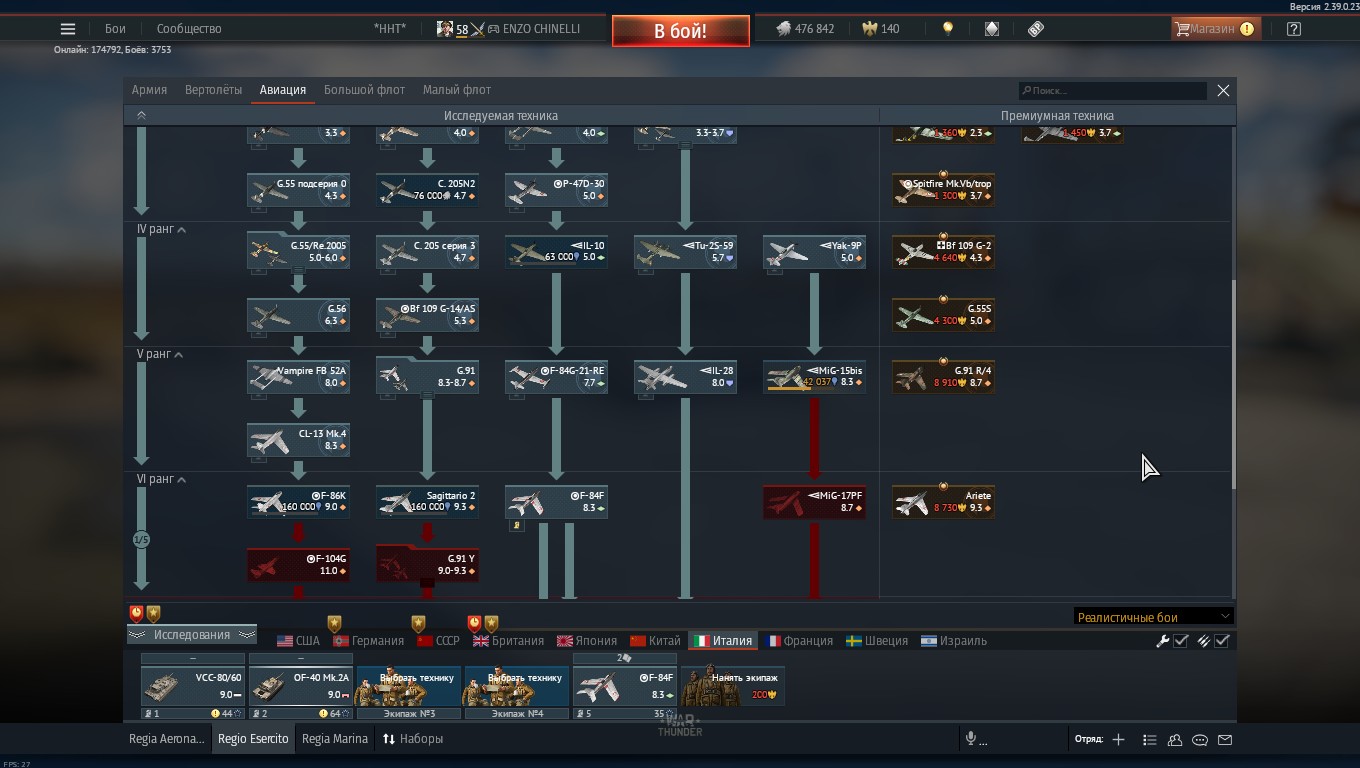Open the Реалистичные бои mode dropdown
Screen dimensions: 1360x768
coord(1153,617)
